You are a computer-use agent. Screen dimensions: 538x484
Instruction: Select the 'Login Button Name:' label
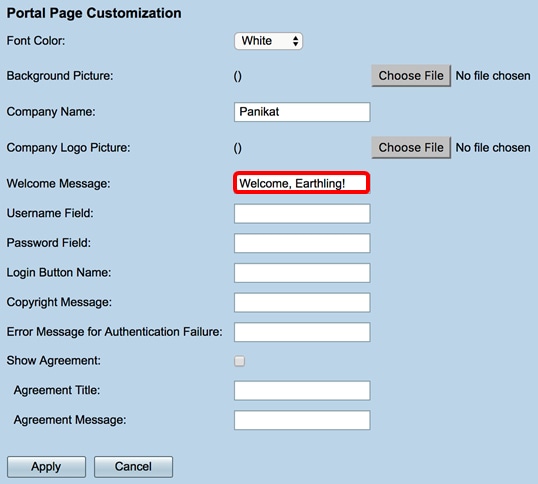click(x=59, y=273)
